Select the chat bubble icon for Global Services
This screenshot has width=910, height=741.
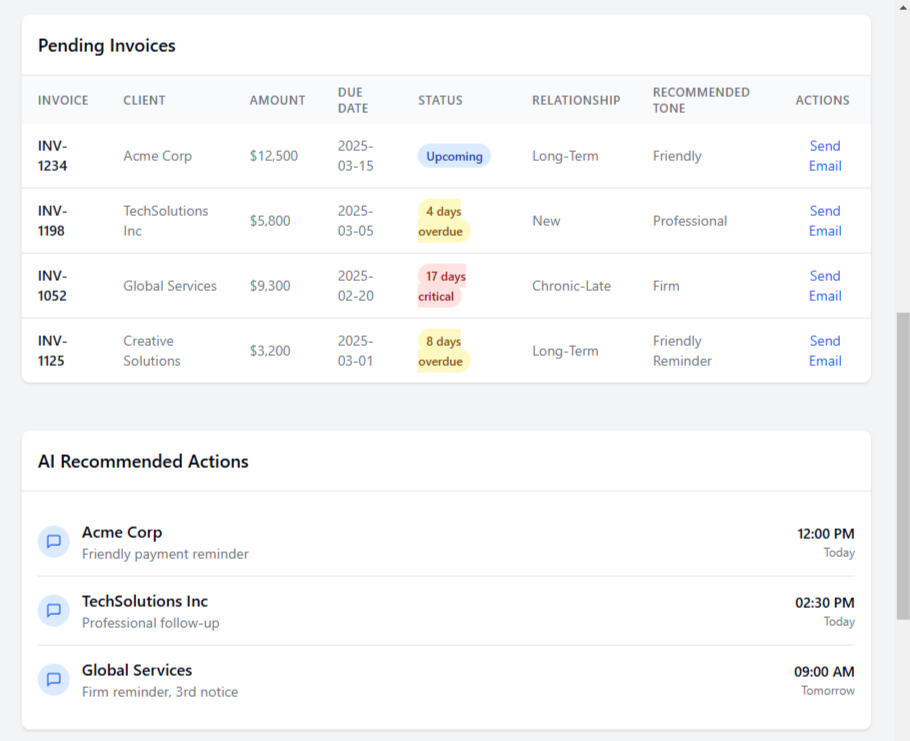pos(53,679)
